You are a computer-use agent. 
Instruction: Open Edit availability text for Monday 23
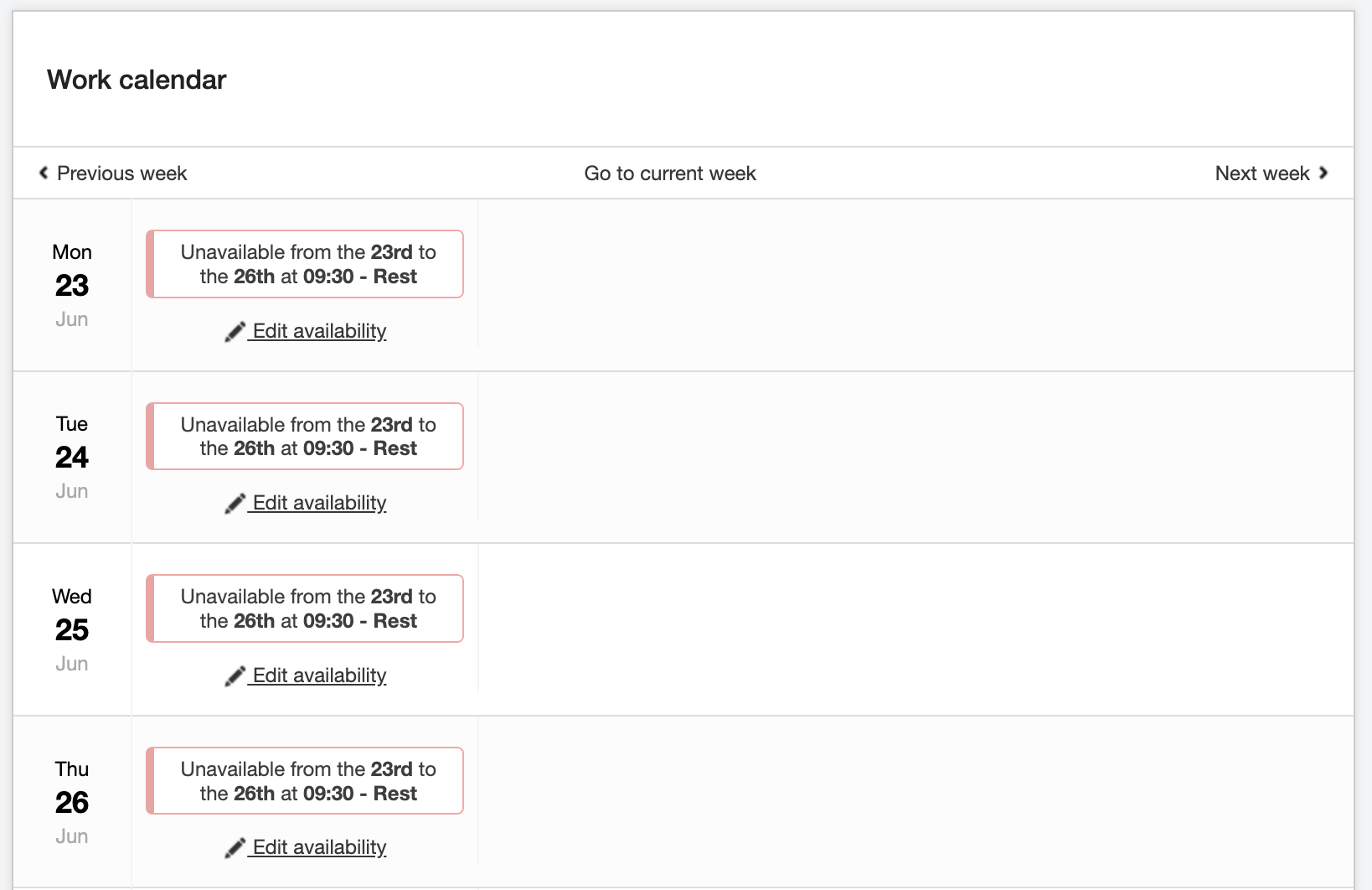[x=319, y=331]
